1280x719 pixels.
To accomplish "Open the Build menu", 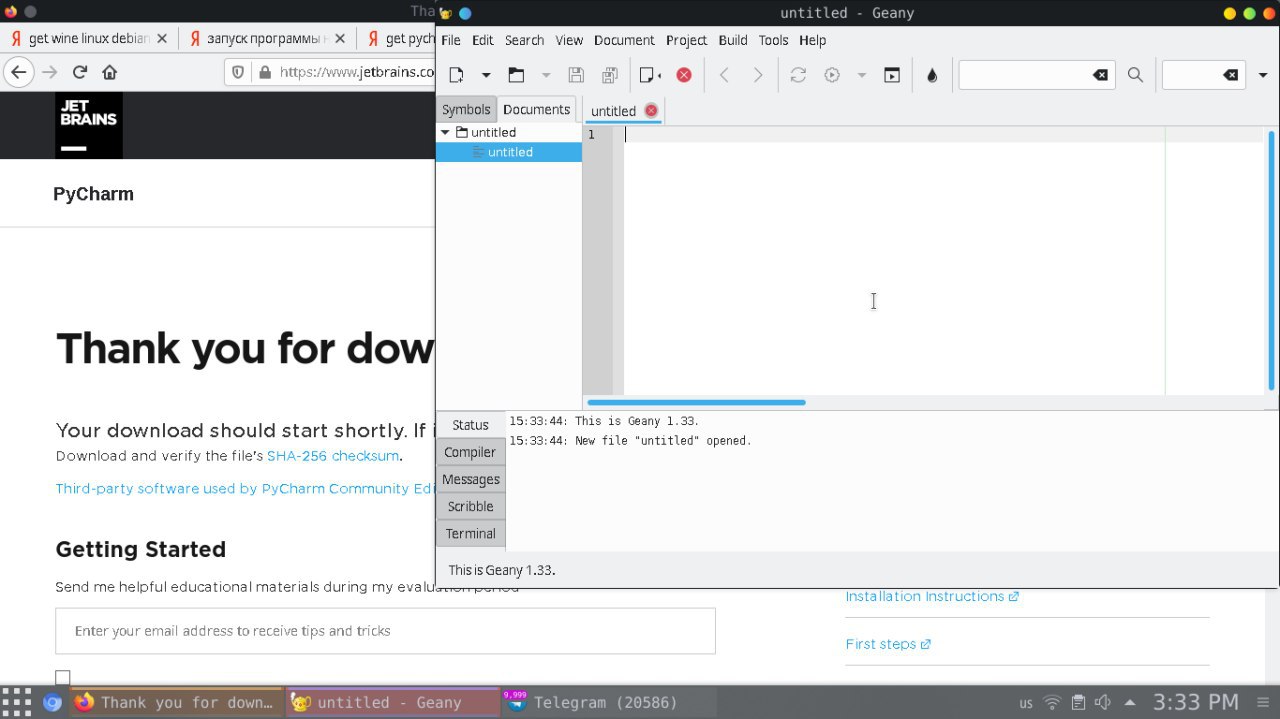I will coord(733,40).
